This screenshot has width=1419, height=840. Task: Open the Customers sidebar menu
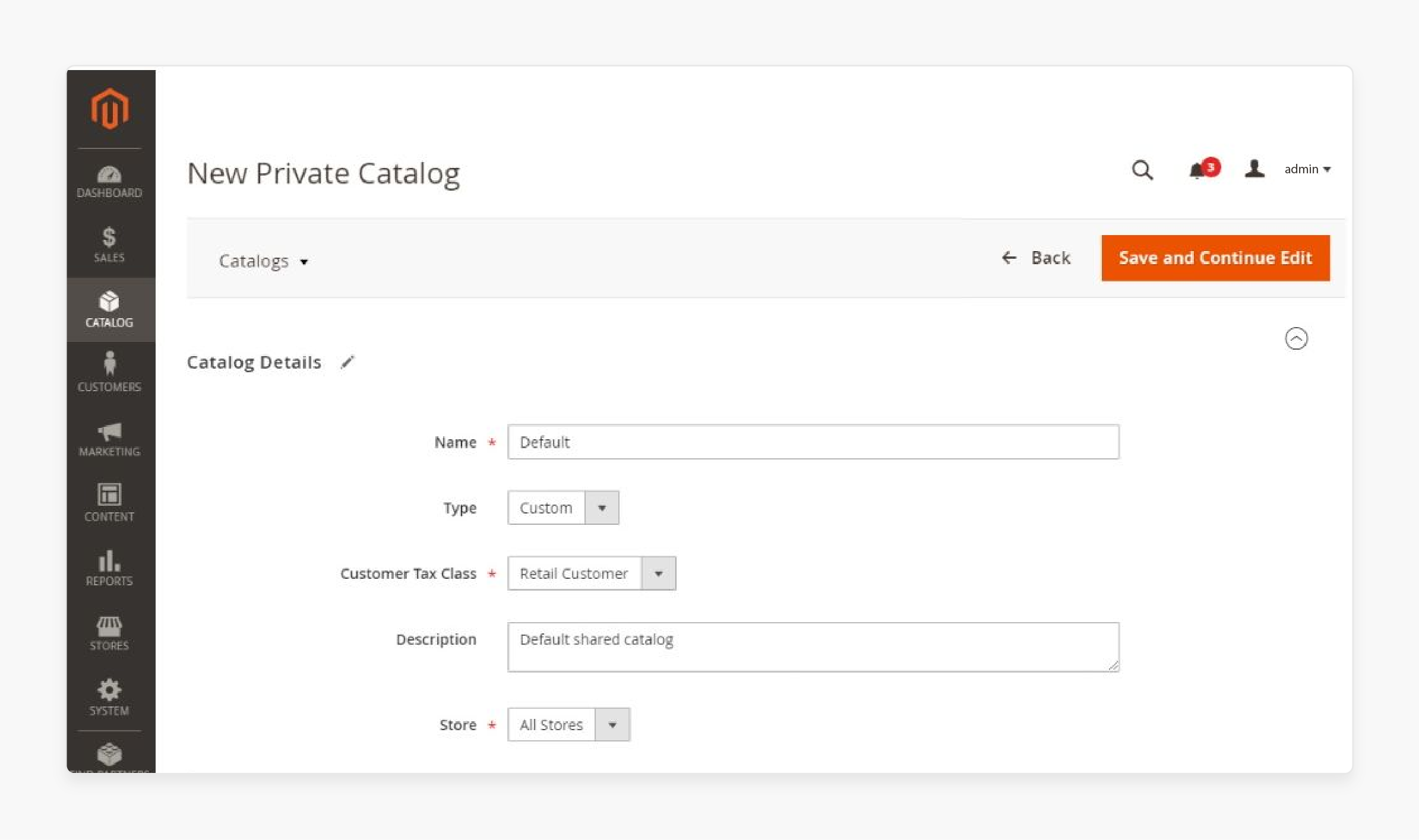(110, 373)
